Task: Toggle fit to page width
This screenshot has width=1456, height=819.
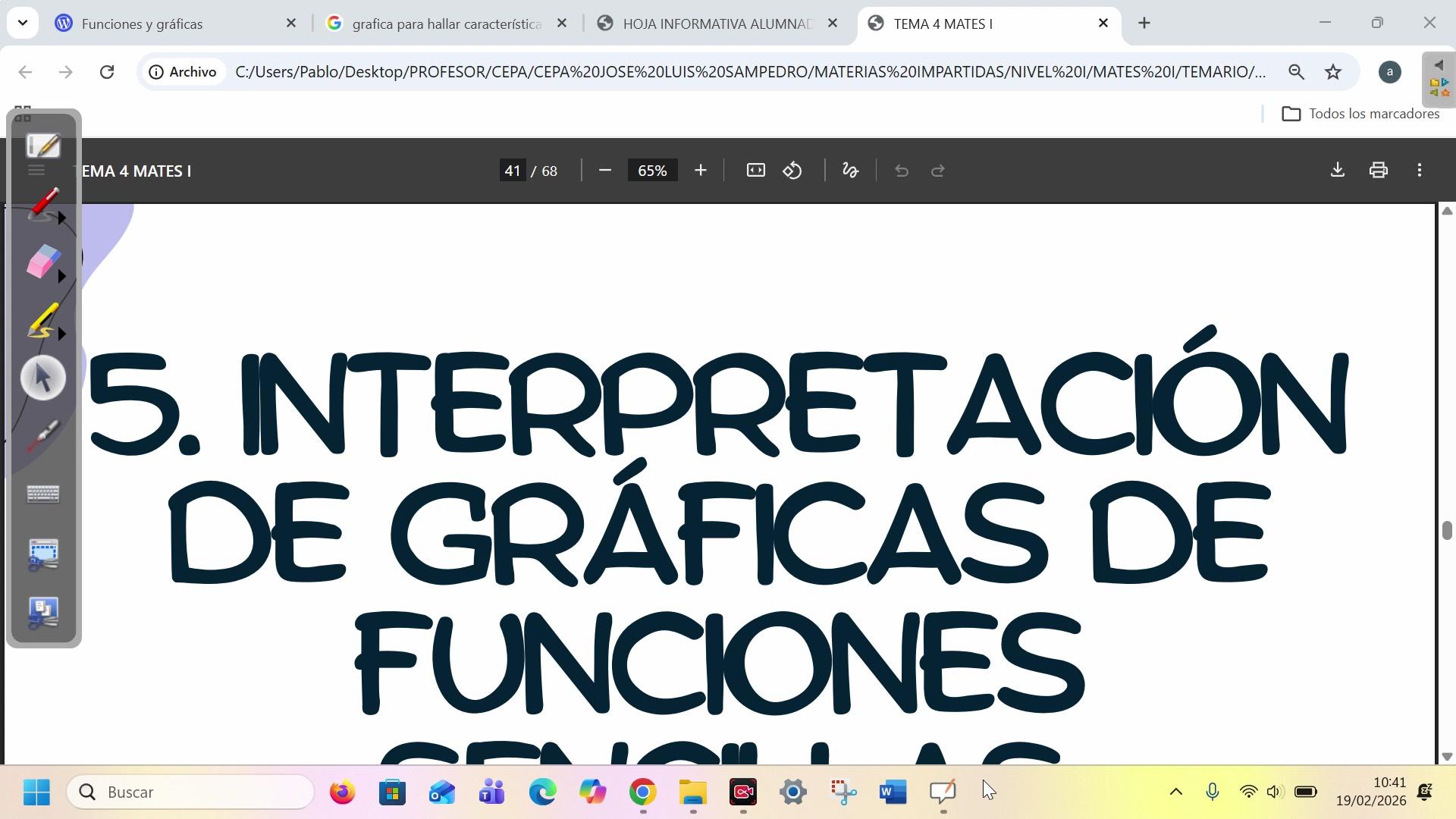Action: (x=755, y=171)
